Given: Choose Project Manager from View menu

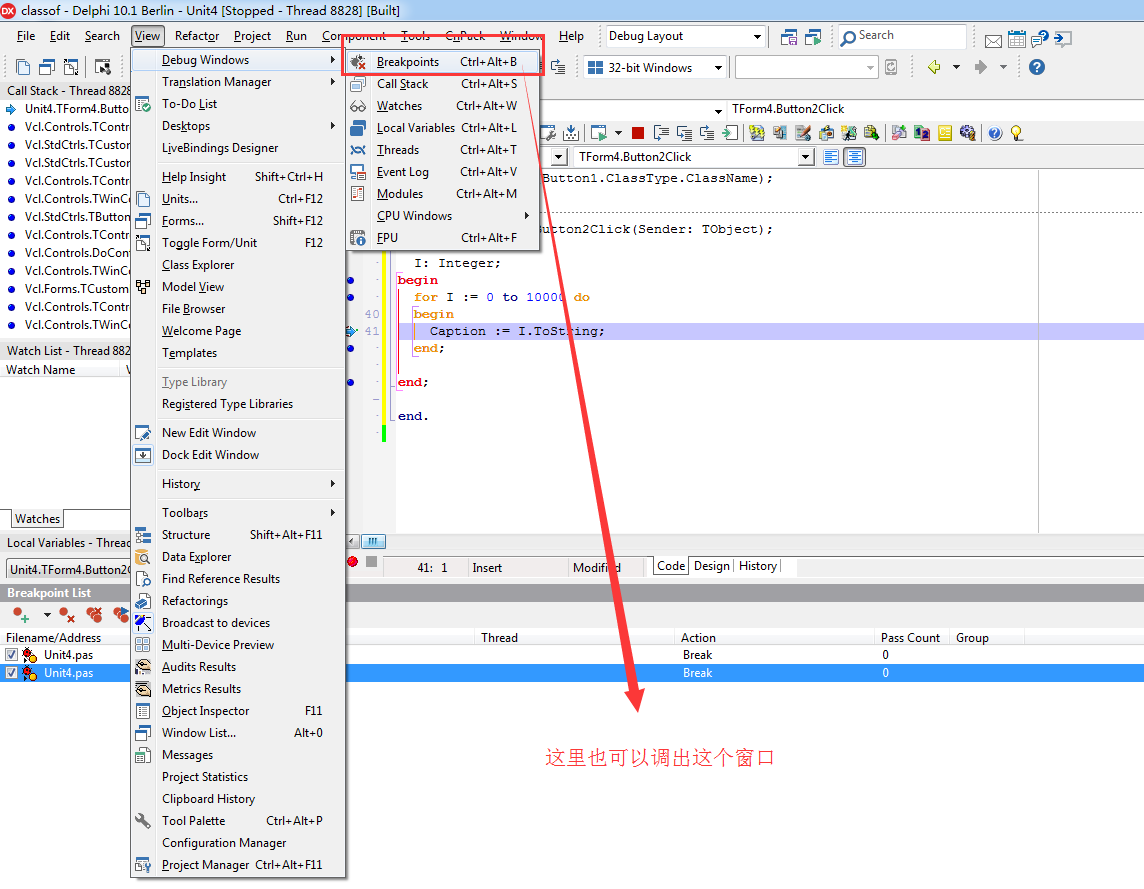Looking at the screenshot, I should (237, 865).
